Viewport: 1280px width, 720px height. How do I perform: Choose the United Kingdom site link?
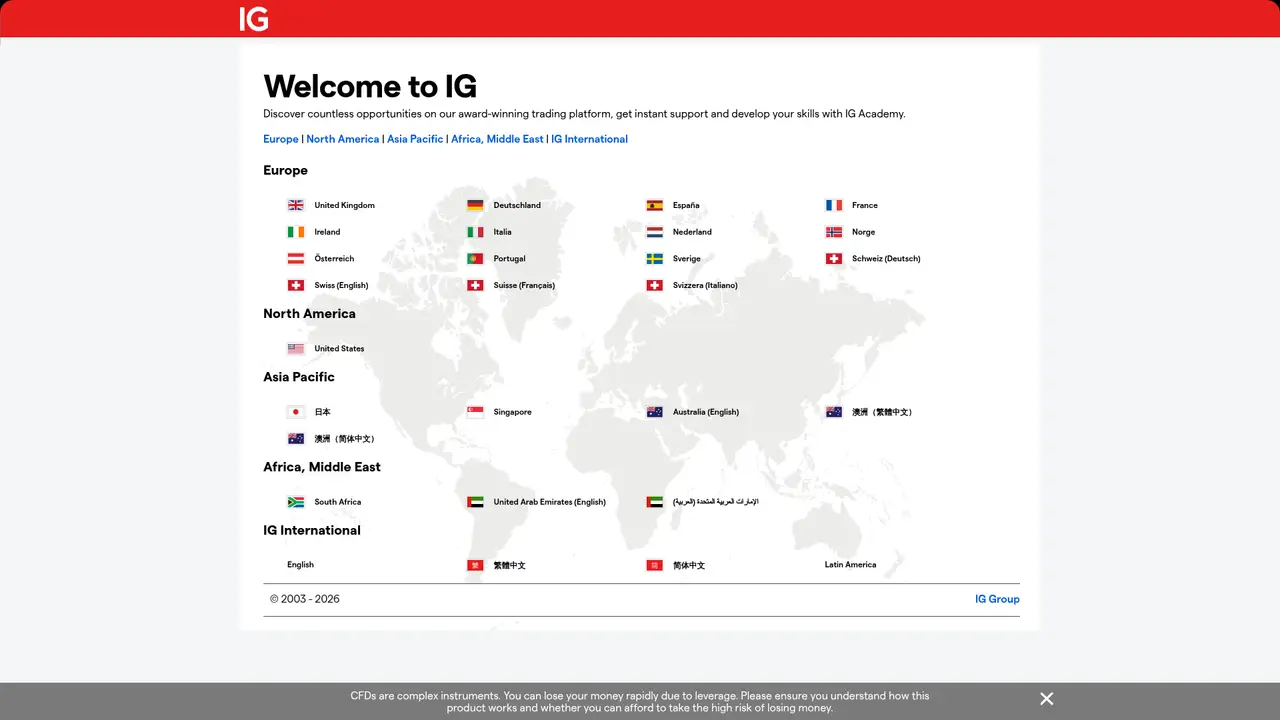344,205
